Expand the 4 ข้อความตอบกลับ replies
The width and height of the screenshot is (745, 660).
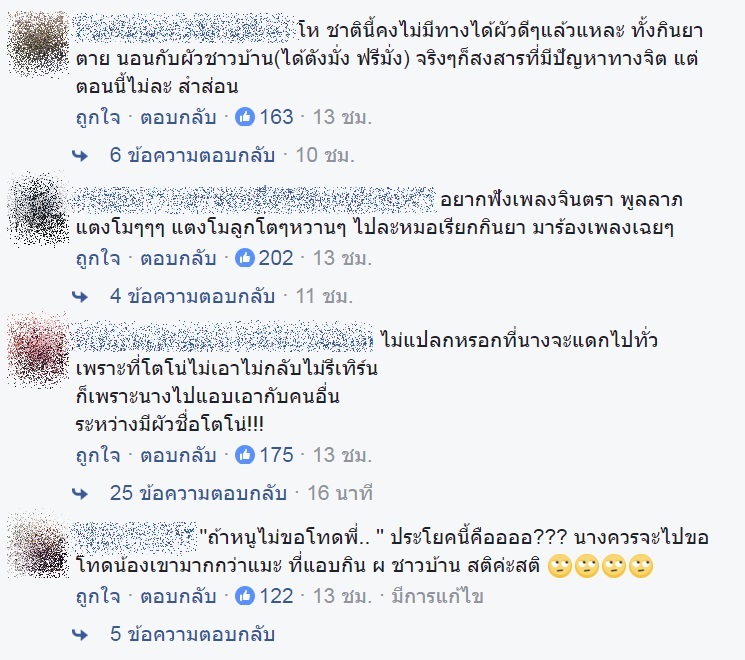pyautogui.click(x=192, y=297)
